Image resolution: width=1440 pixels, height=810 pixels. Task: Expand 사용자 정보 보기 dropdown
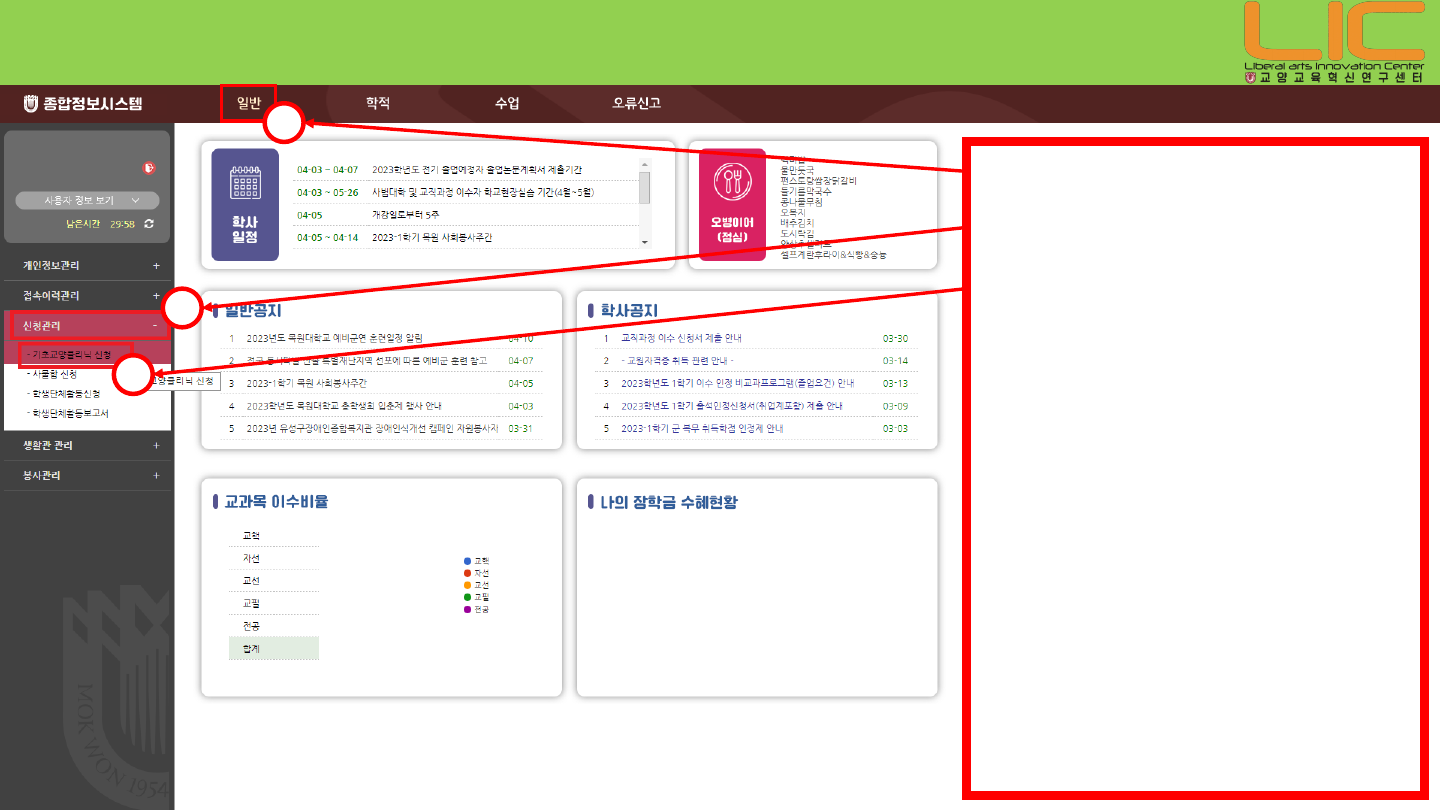pos(87,200)
